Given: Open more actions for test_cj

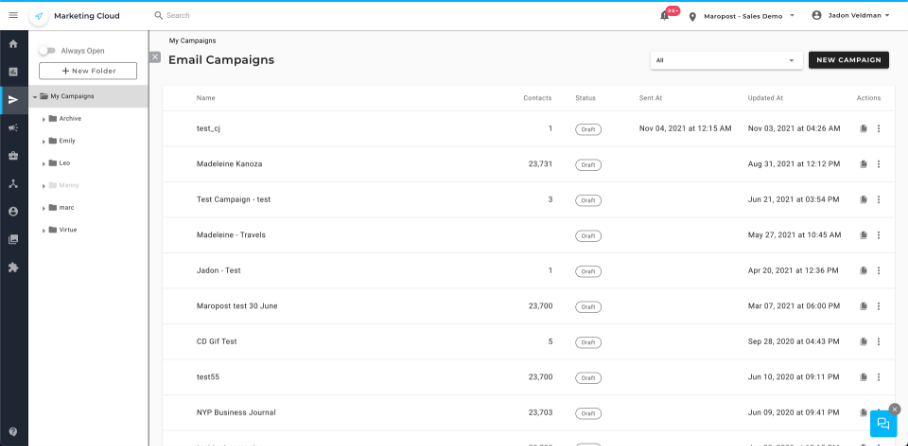Looking at the screenshot, I should (x=878, y=129).
